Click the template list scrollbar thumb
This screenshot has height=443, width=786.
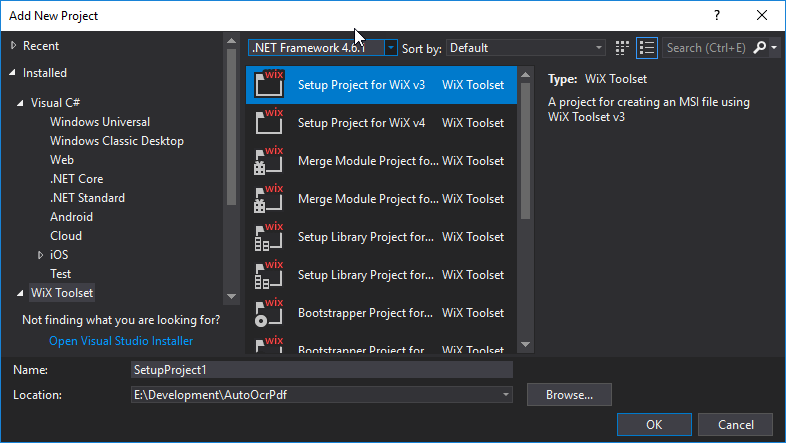[525, 151]
